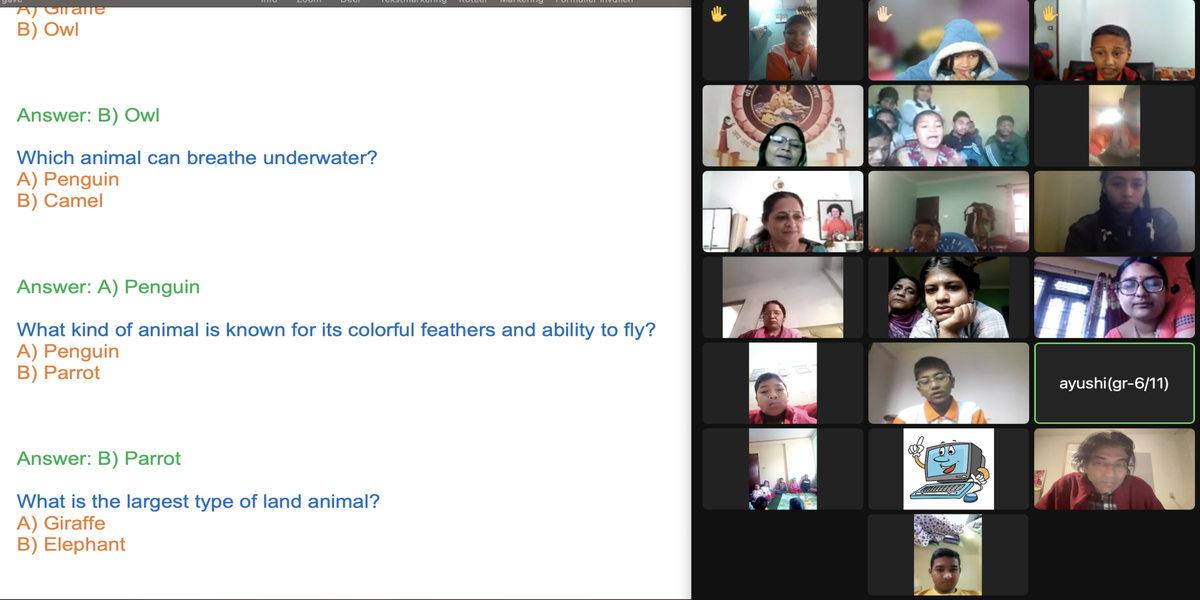The width and height of the screenshot is (1200, 600).
Task: Click the 'Answer: A) Penguin' text line
Action: (108, 287)
